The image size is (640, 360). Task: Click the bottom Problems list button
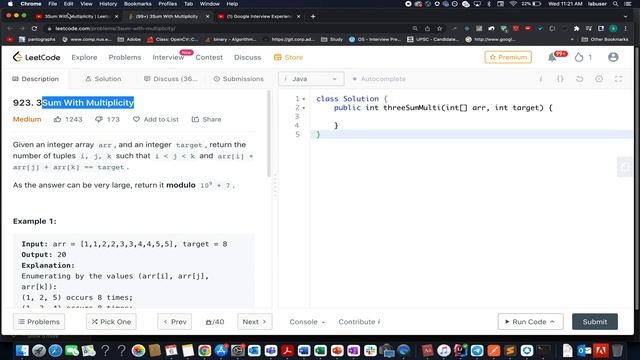pos(39,322)
